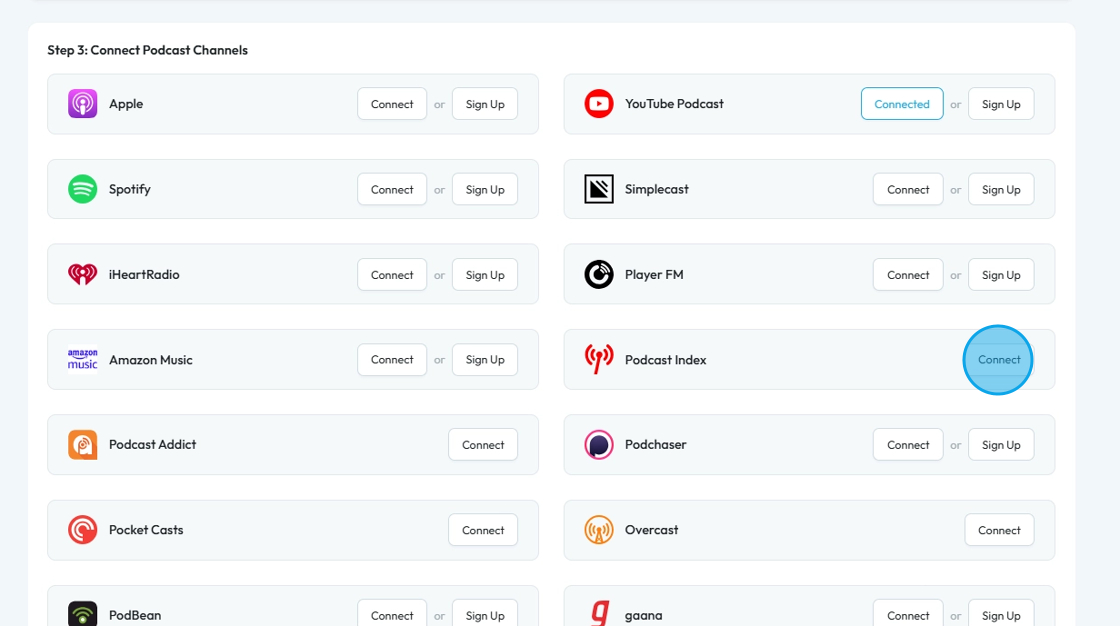Sign up for Amazon Music
Image resolution: width=1120 pixels, height=626 pixels.
tap(485, 359)
